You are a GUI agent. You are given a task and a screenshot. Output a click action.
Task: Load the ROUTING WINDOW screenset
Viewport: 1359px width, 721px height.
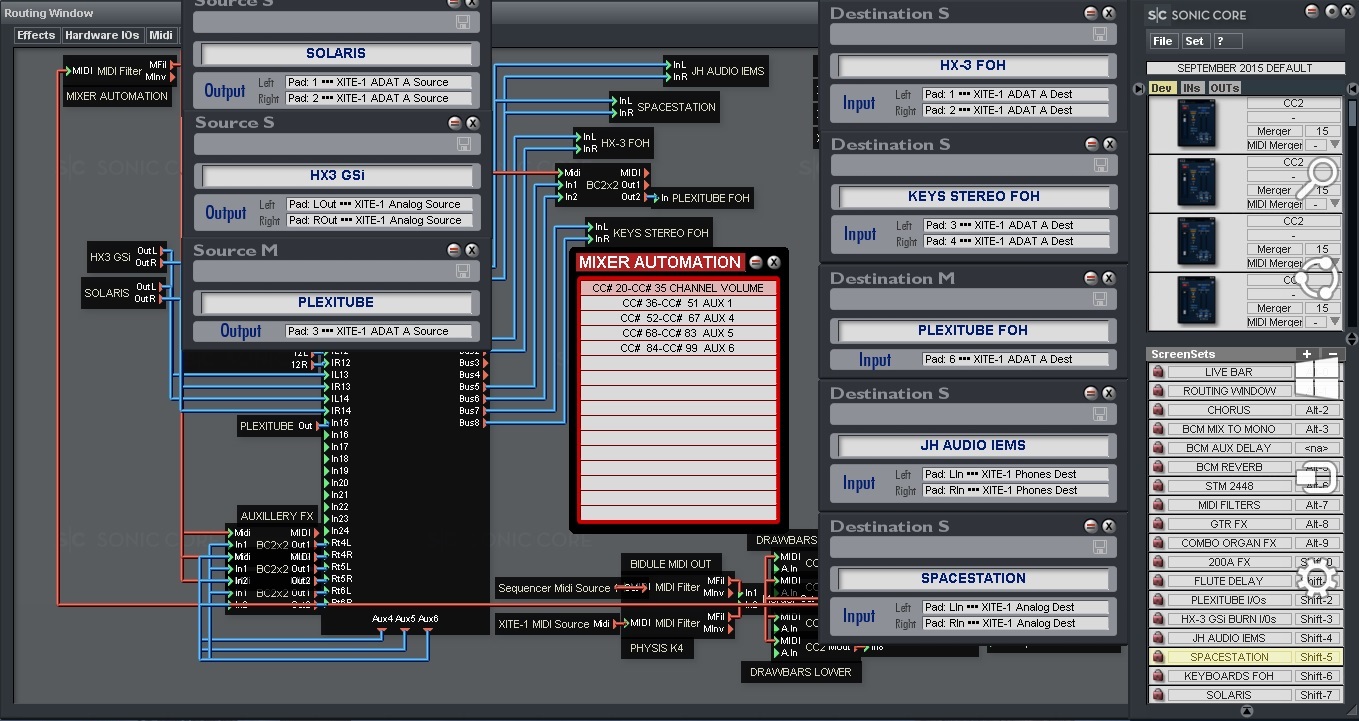1229,391
